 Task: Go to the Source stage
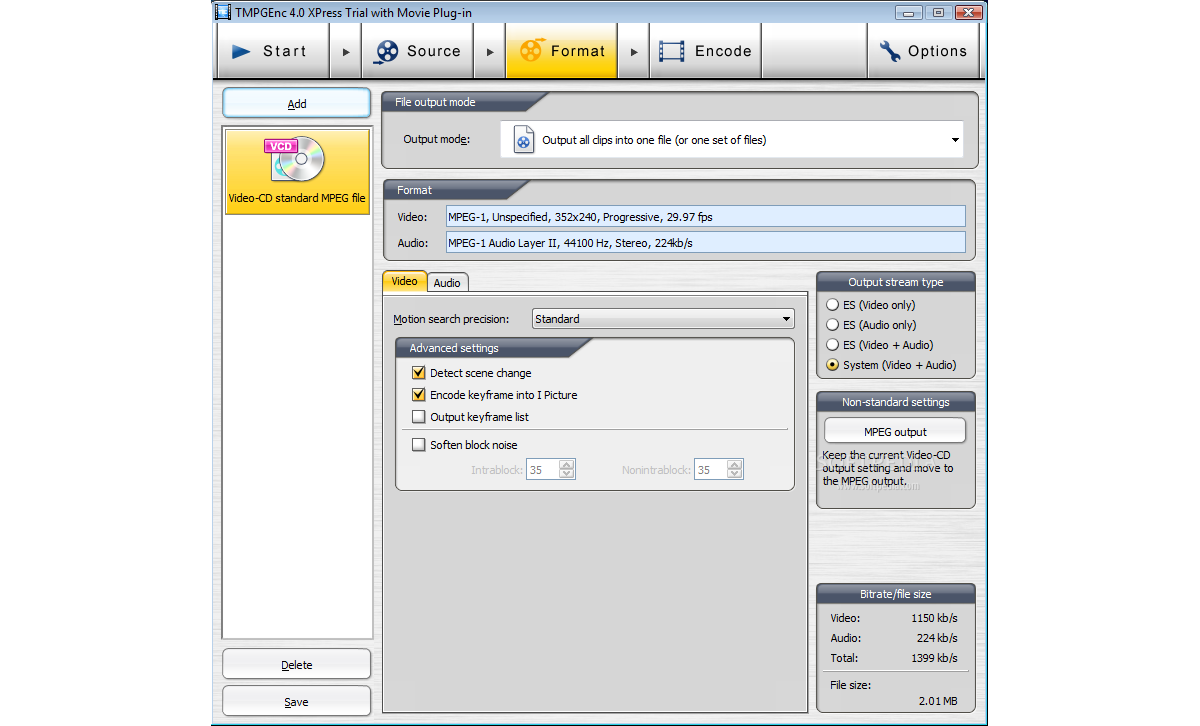[x=417, y=51]
